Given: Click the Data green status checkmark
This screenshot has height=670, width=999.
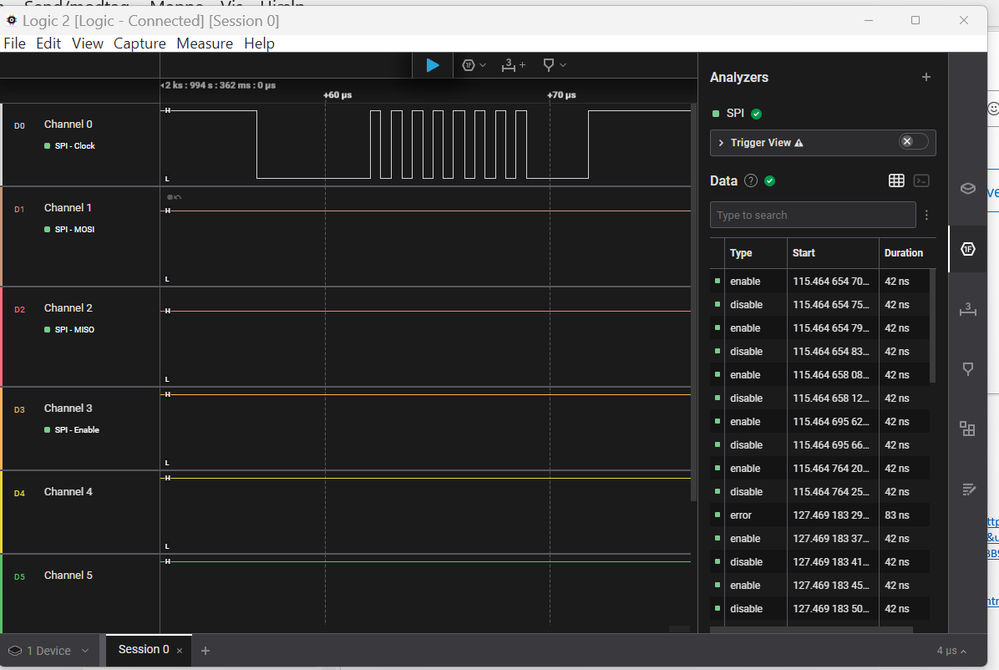Looking at the screenshot, I should point(770,181).
